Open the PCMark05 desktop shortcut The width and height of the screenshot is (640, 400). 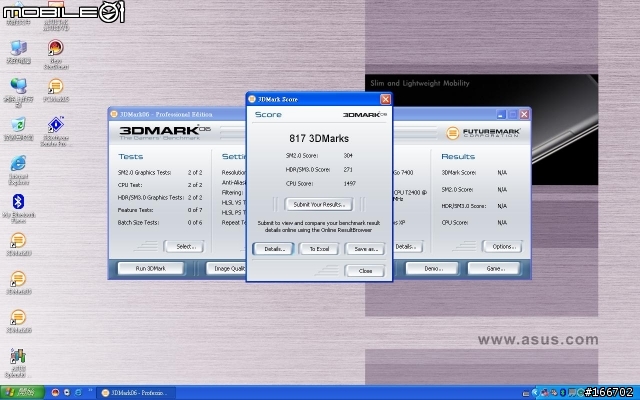[56, 90]
